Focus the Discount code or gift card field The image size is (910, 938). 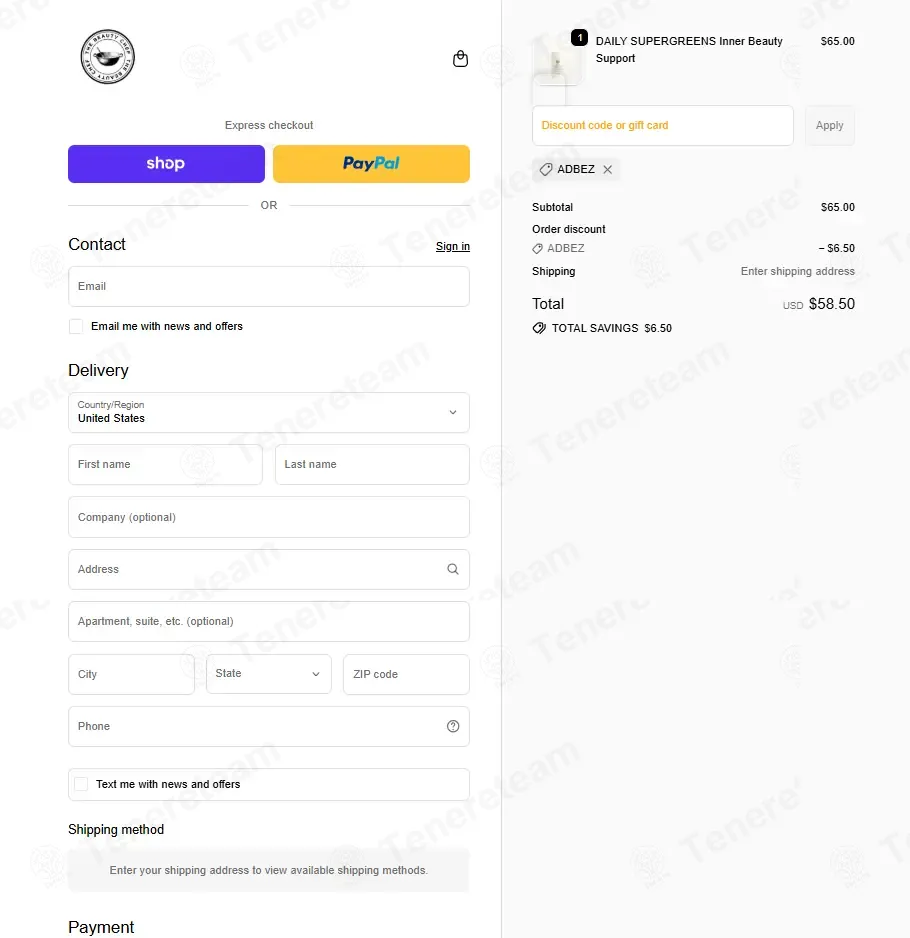[663, 125]
